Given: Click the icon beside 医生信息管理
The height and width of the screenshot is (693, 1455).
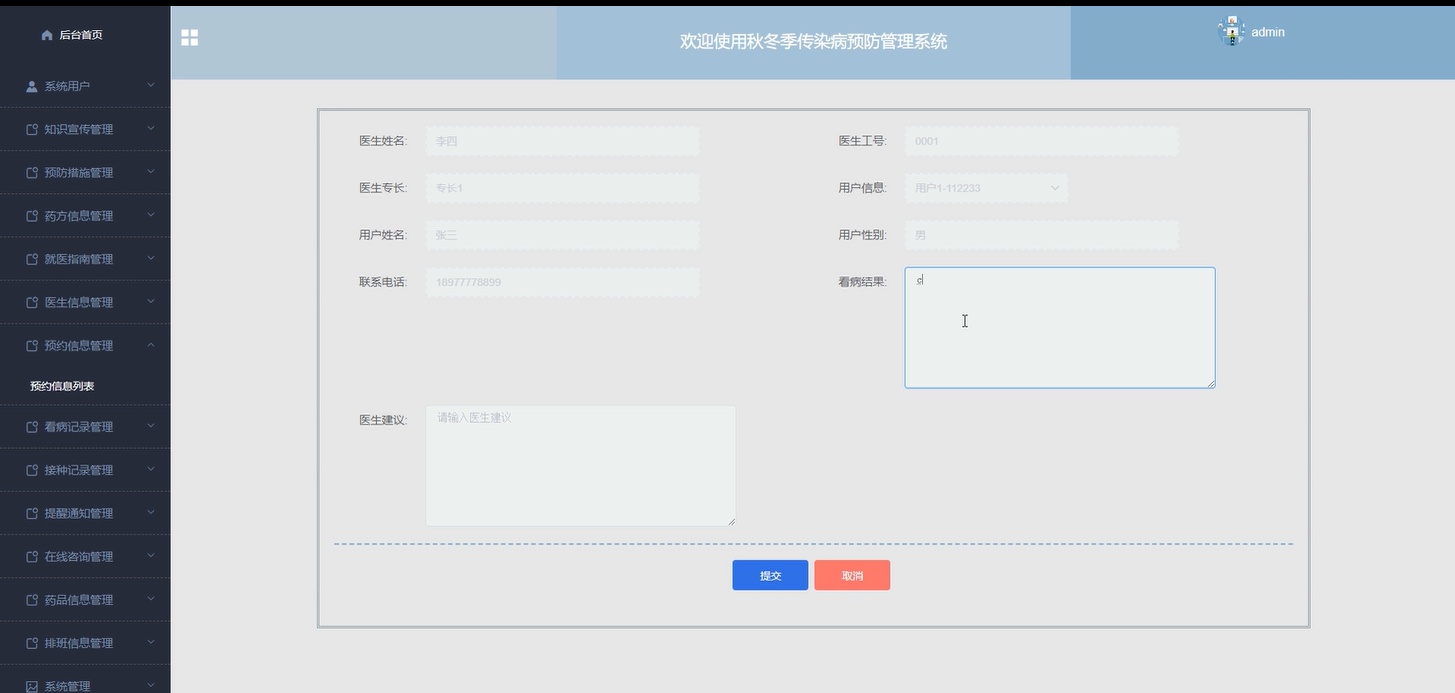Looking at the screenshot, I should (x=32, y=302).
